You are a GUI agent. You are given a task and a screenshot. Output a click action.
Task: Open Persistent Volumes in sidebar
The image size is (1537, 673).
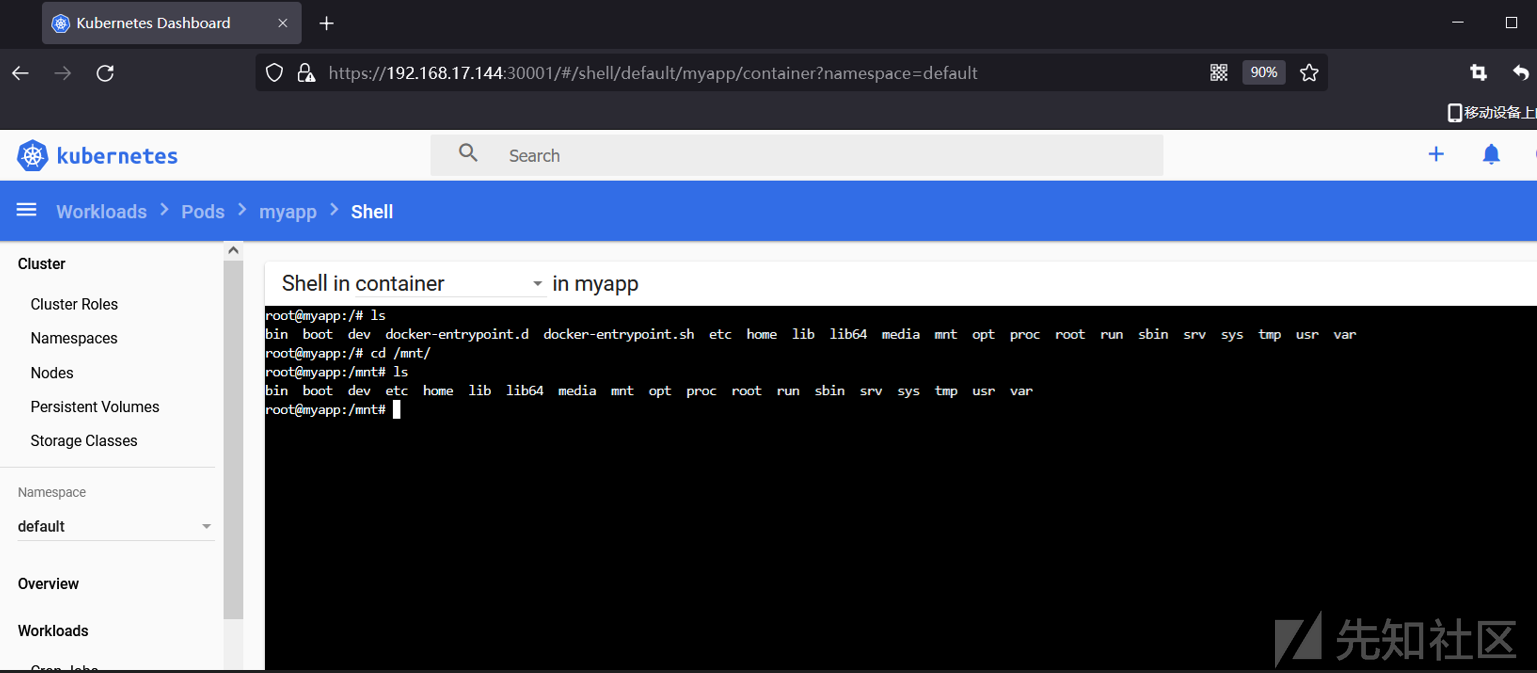[x=95, y=407]
